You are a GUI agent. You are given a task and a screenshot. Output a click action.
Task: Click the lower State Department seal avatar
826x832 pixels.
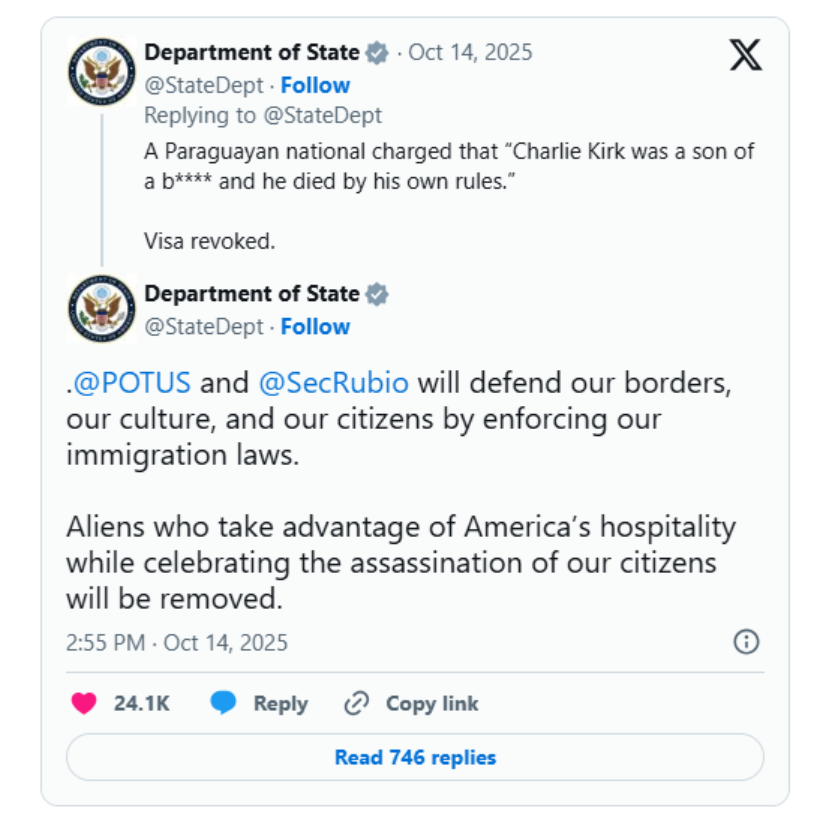click(x=102, y=309)
